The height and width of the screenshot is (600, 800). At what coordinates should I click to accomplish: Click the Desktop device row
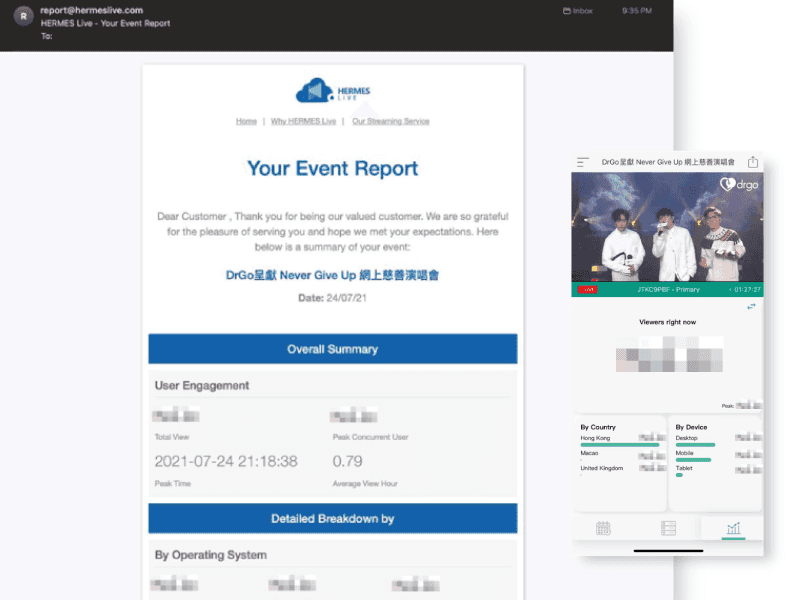(718, 438)
